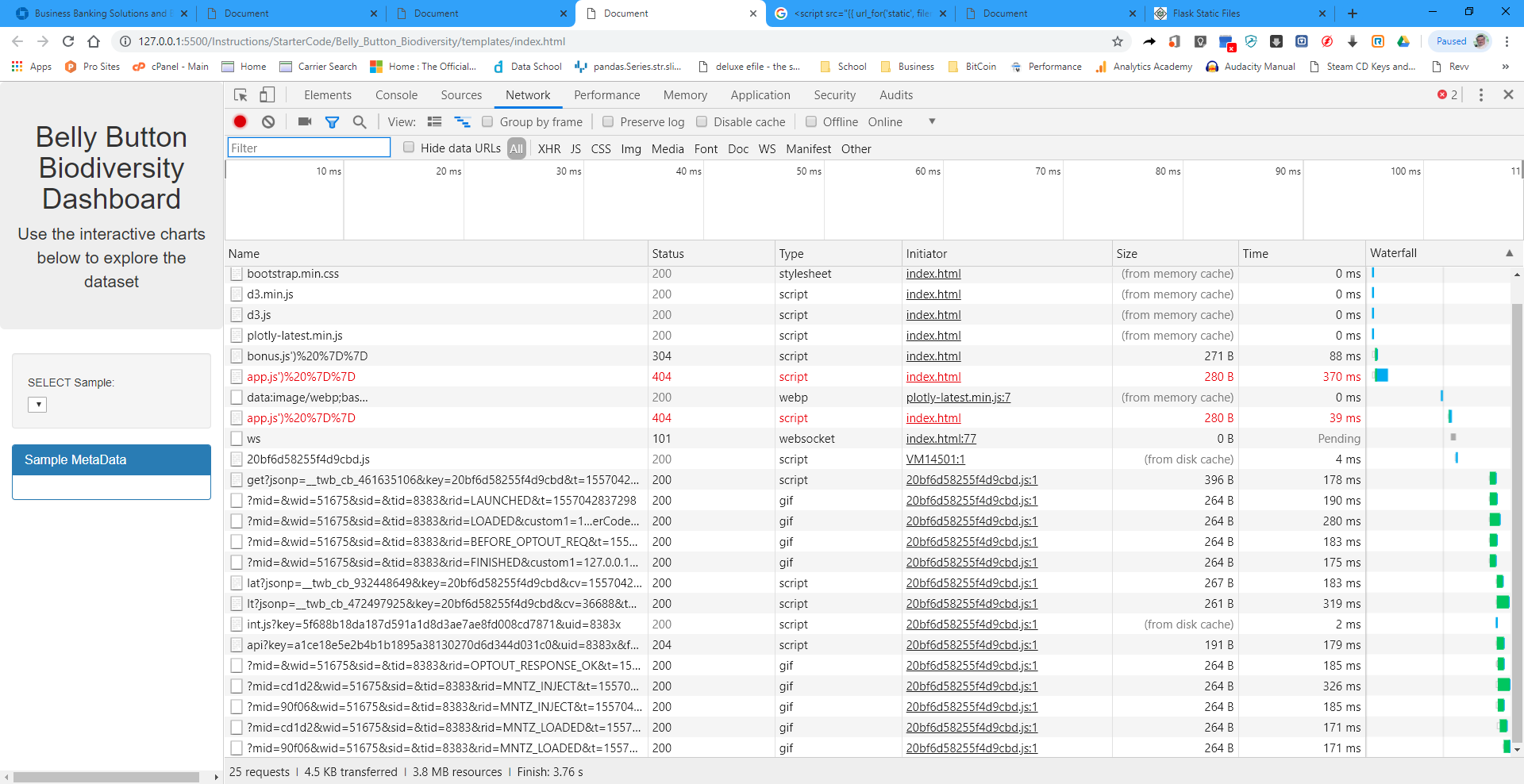1524x784 pixels.
Task: Switch to the Console panel tab
Action: tap(396, 95)
